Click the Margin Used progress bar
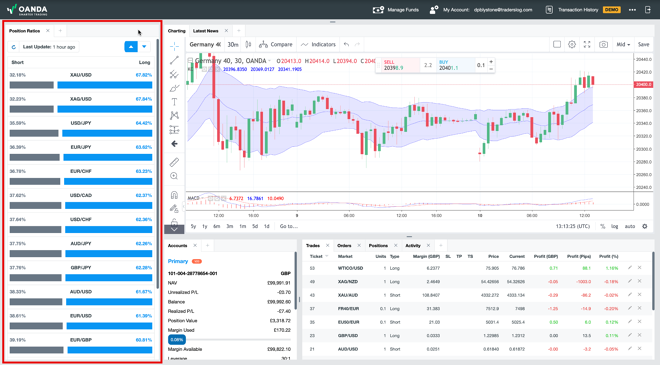 tap(229, 339)
